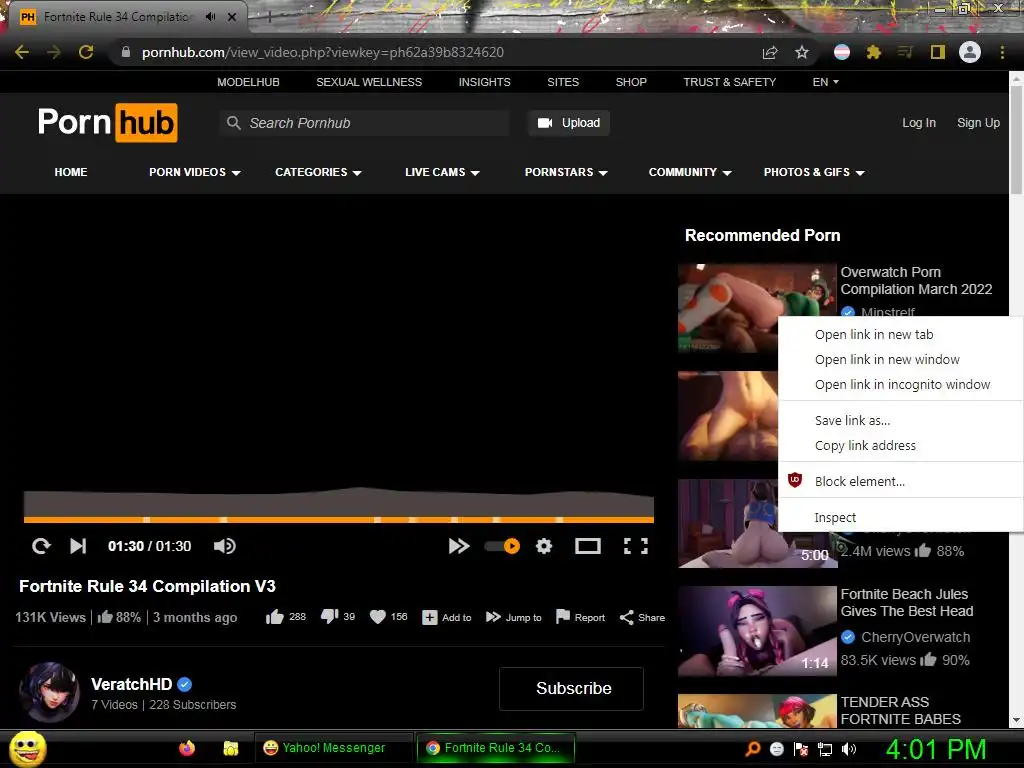The image size is (1024, 768).
Task: Choose Open link in new tab
Action: (901, 334)
